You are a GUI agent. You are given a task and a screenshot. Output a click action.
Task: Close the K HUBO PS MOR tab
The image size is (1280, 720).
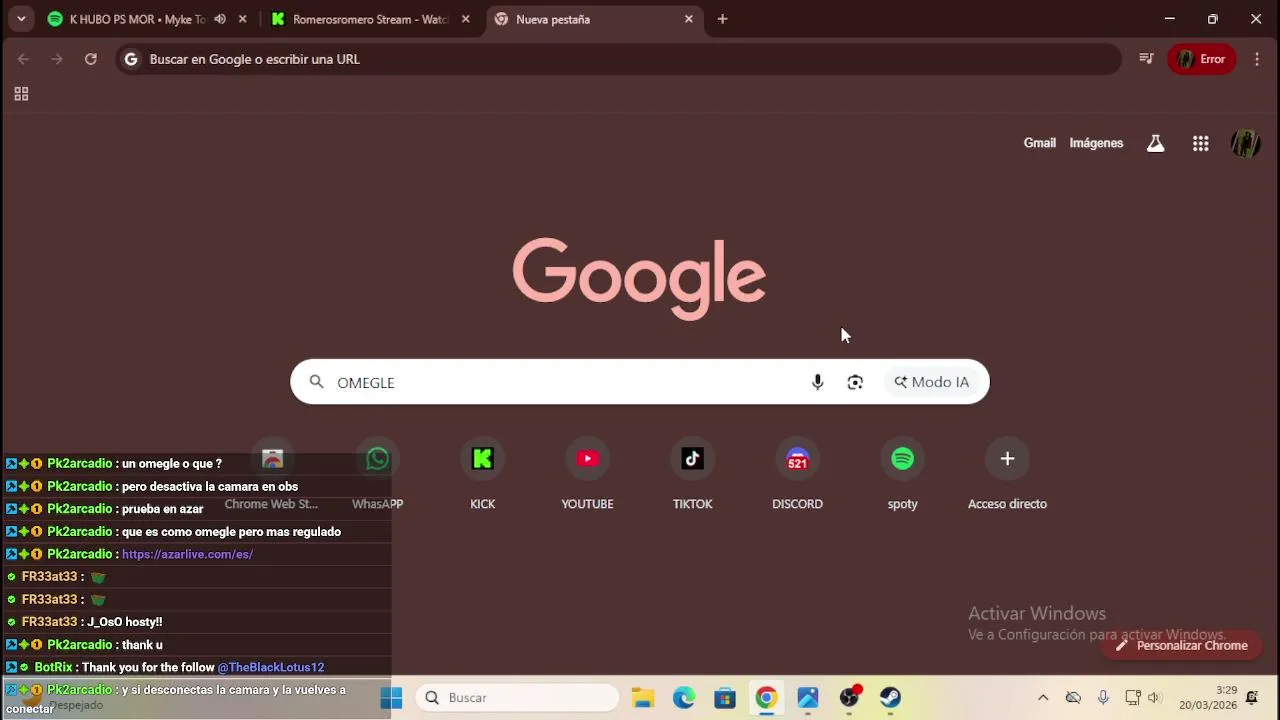[x=242, y=19]
